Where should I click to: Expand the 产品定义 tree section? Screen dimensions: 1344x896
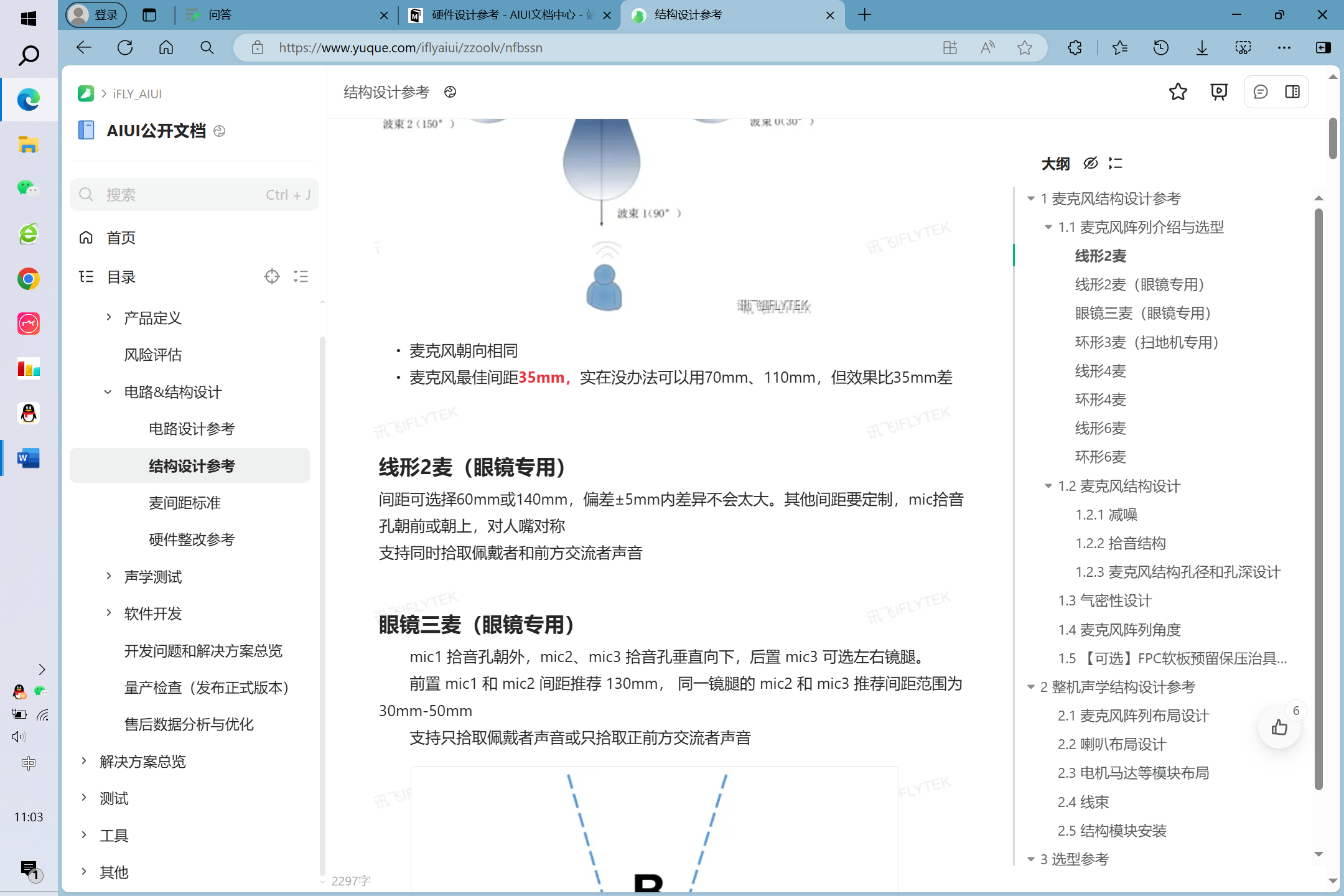coord(109,318)
